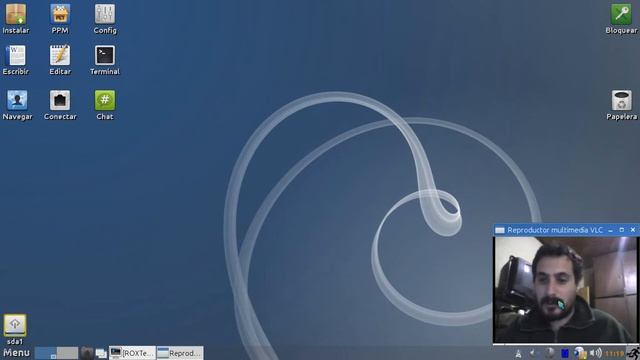640x360 pixels.
Task: Launch the Editar text editor icon
Action: [60, 60]
